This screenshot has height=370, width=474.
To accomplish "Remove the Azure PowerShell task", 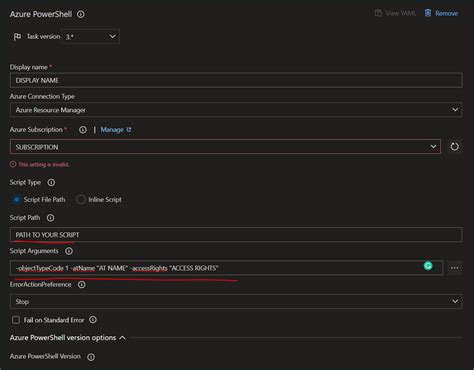I will click(441, 13).
